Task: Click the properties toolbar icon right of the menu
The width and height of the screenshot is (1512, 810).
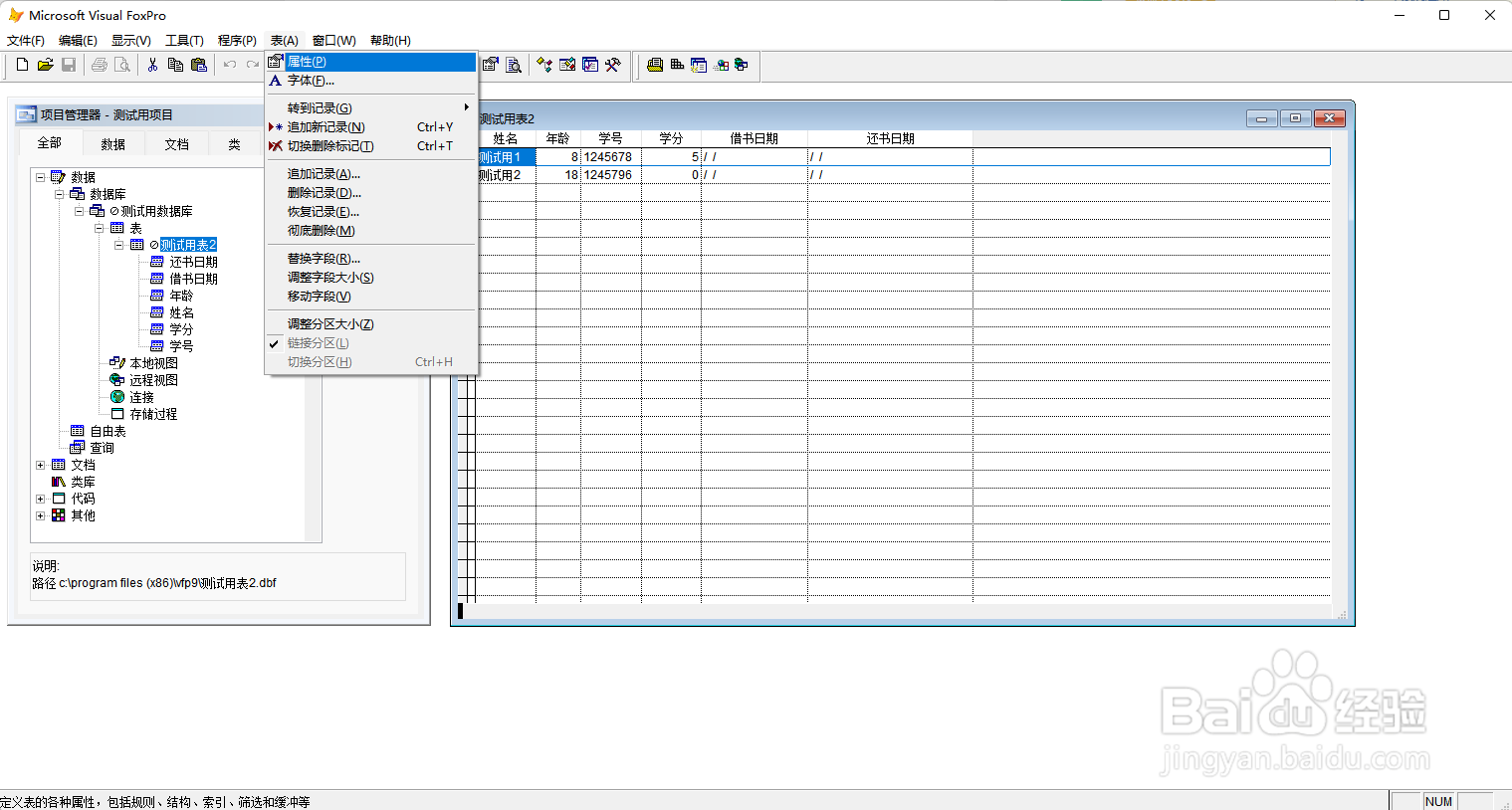Action: pos(491,65)
